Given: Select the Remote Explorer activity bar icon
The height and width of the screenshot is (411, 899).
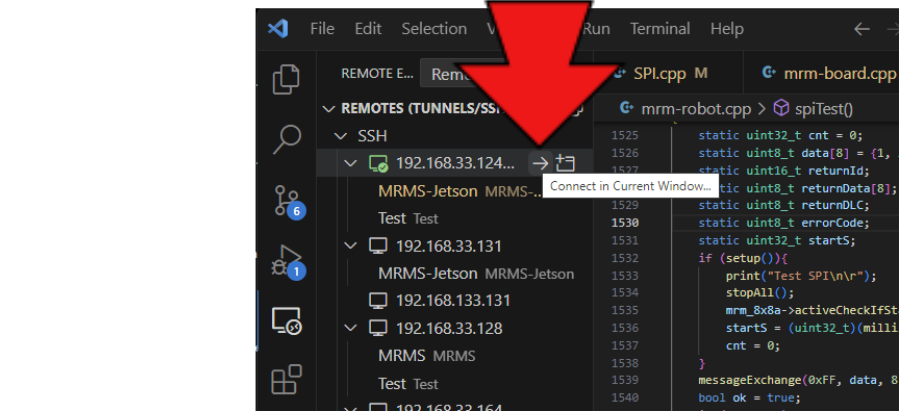Looking at the screenshot, I should pos(287,322).
